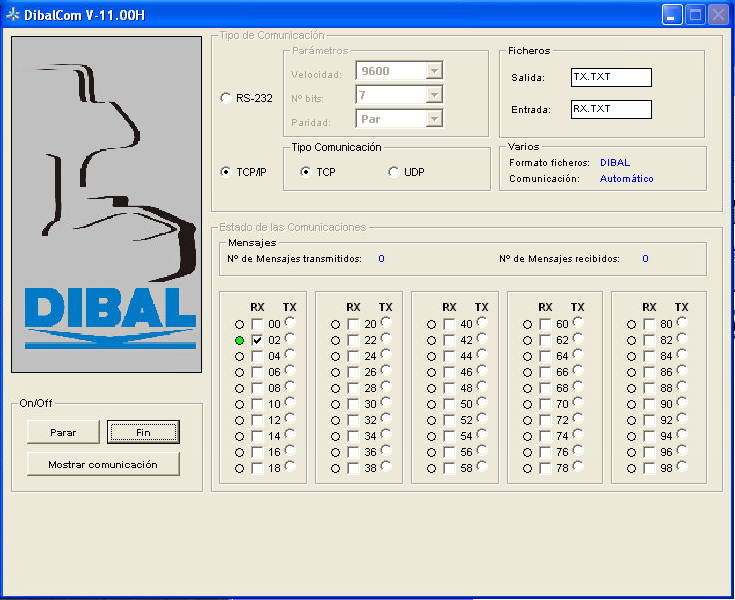The image size is (735, 600).
Task: Click the RX status indicator for scale 36
Action: tap(335, 452)
